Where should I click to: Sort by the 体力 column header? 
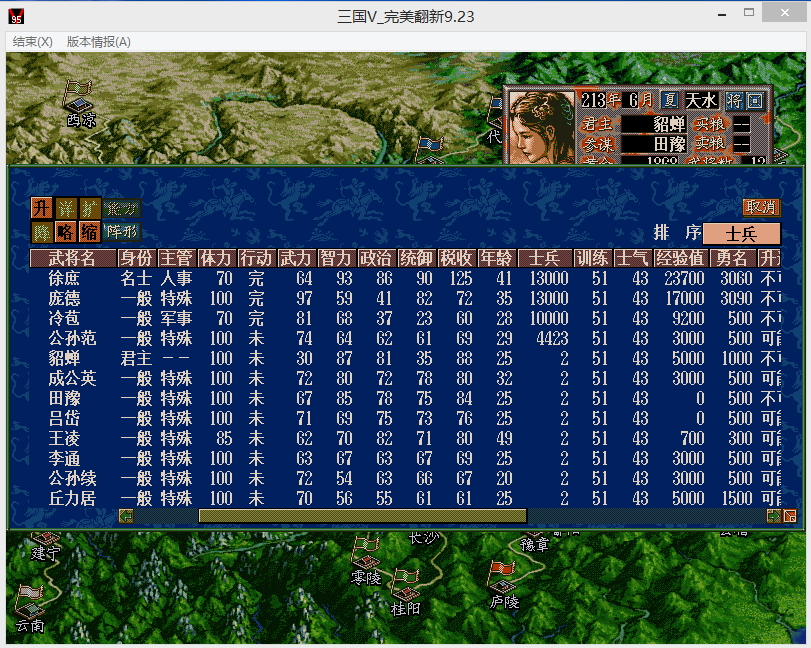pos(216,258)
